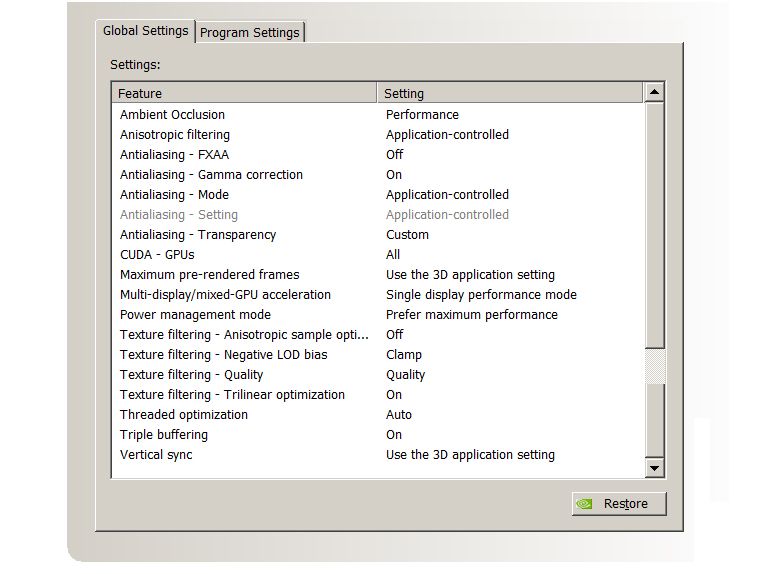Select Antialiasing - Transparency feature
The image size is (765, 574).
tap(198, 235)
